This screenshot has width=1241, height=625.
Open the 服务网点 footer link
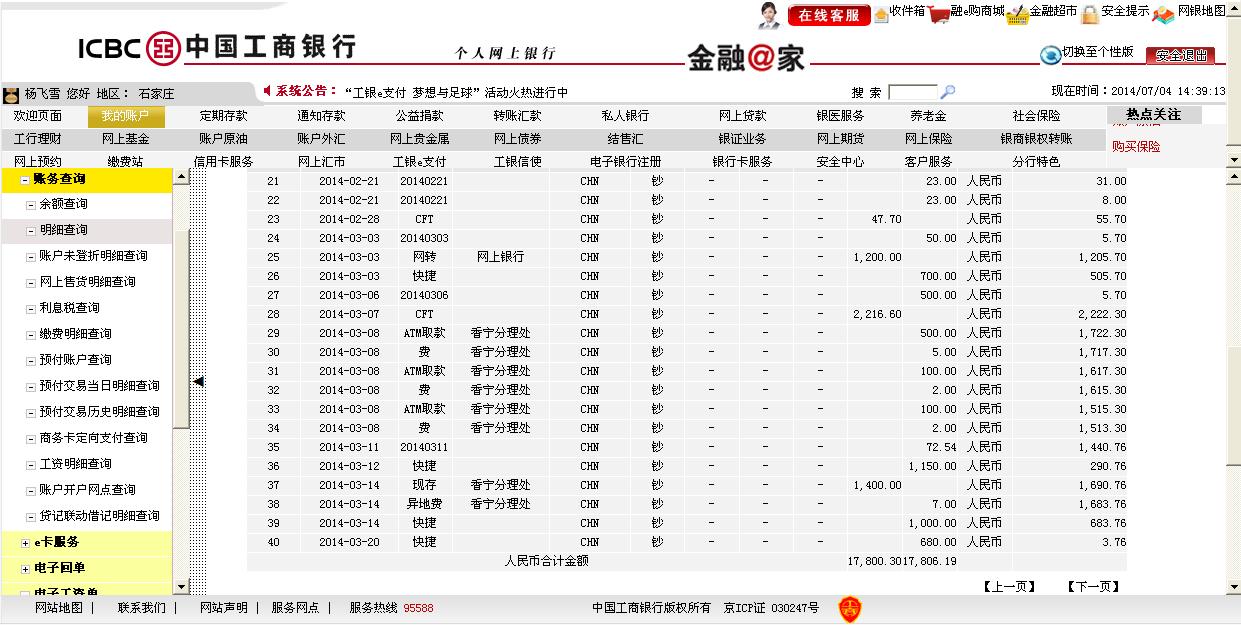pos(296,607)
